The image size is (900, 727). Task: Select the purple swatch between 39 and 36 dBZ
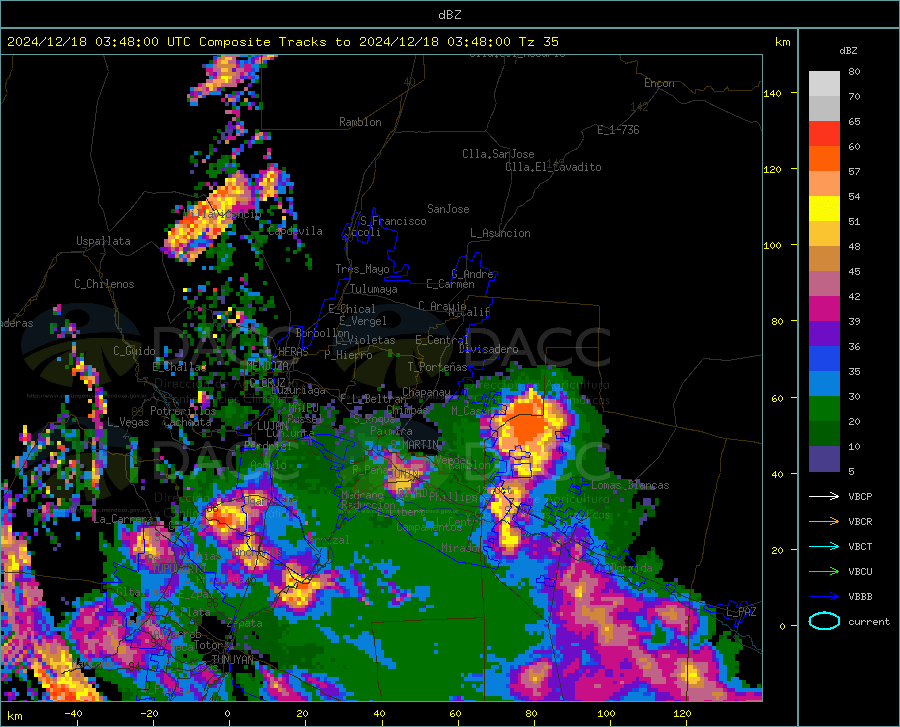824,334
